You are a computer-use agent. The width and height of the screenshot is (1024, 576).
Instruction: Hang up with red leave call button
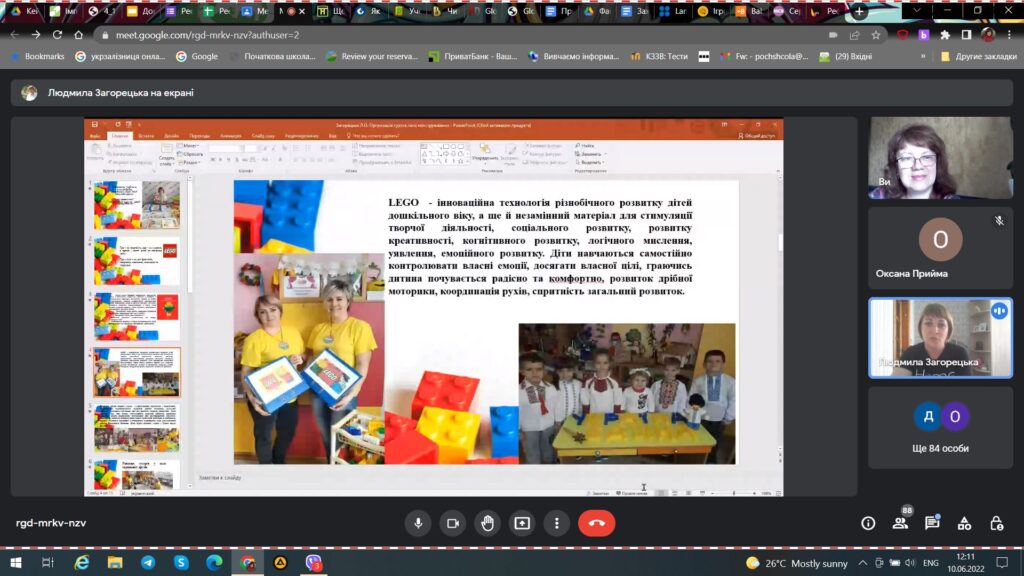tap(596, 523)
